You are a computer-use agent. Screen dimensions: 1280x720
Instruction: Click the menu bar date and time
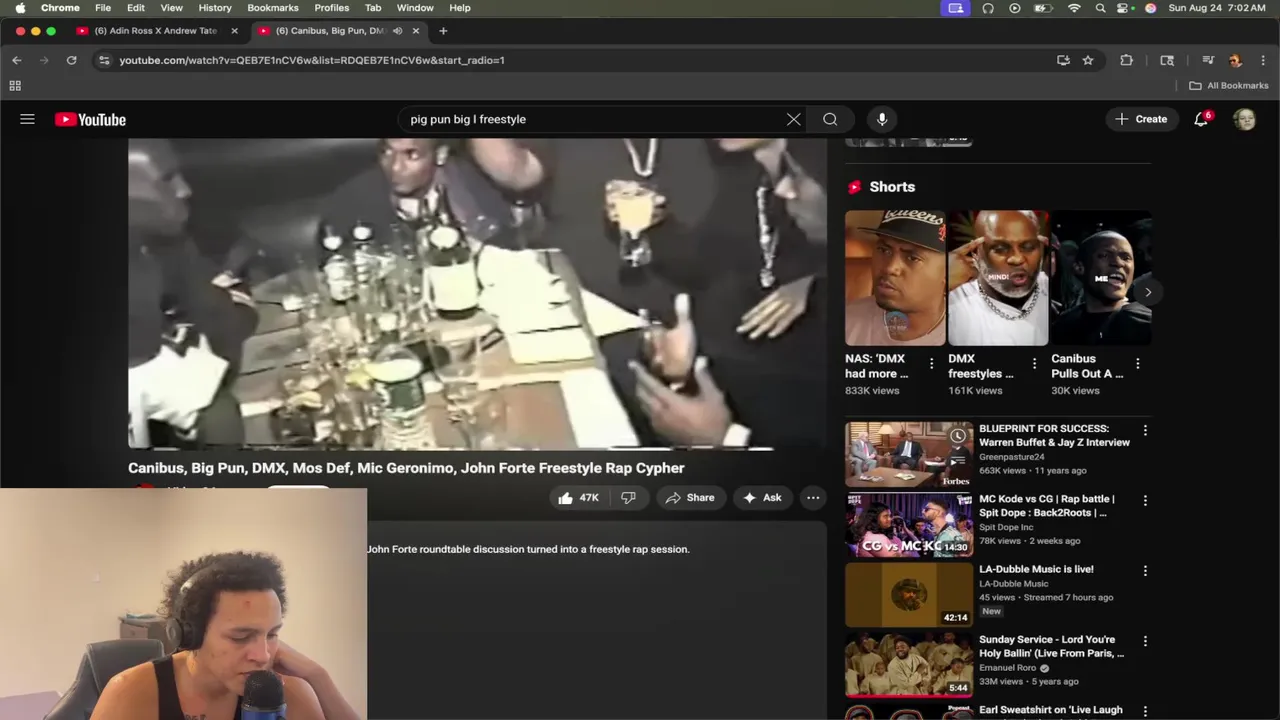click(x=1217, y=8)
